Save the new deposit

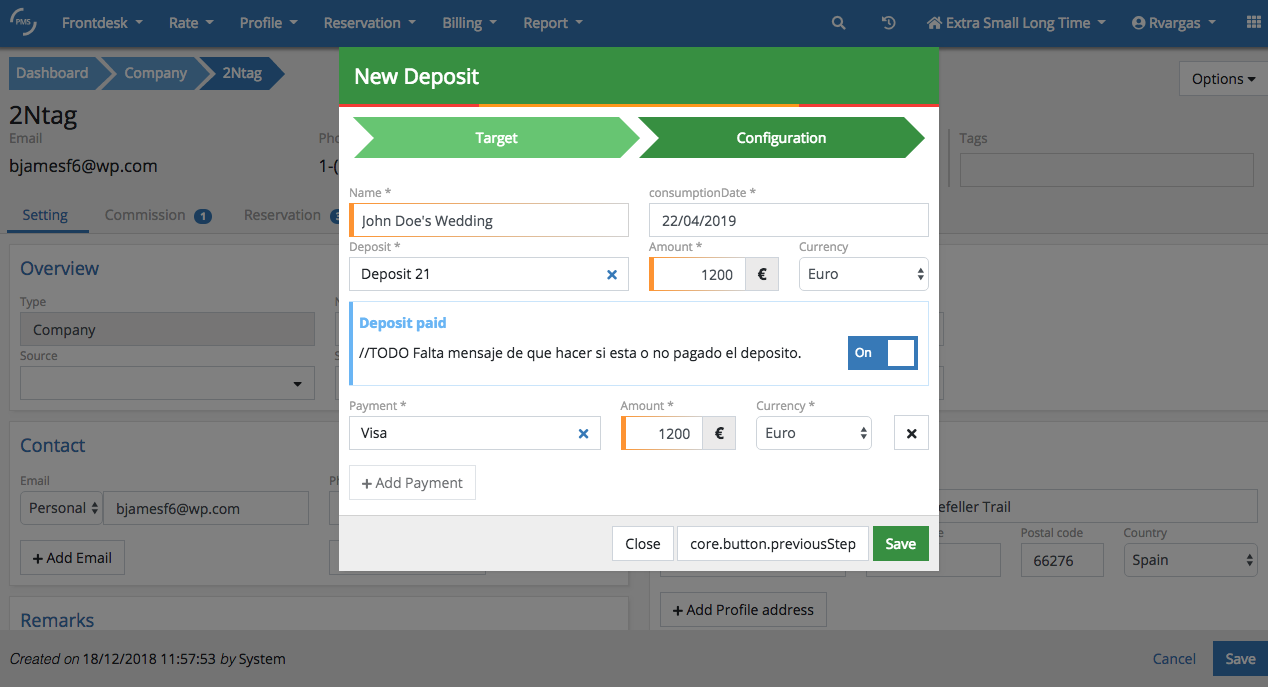[x=900, y=544]
